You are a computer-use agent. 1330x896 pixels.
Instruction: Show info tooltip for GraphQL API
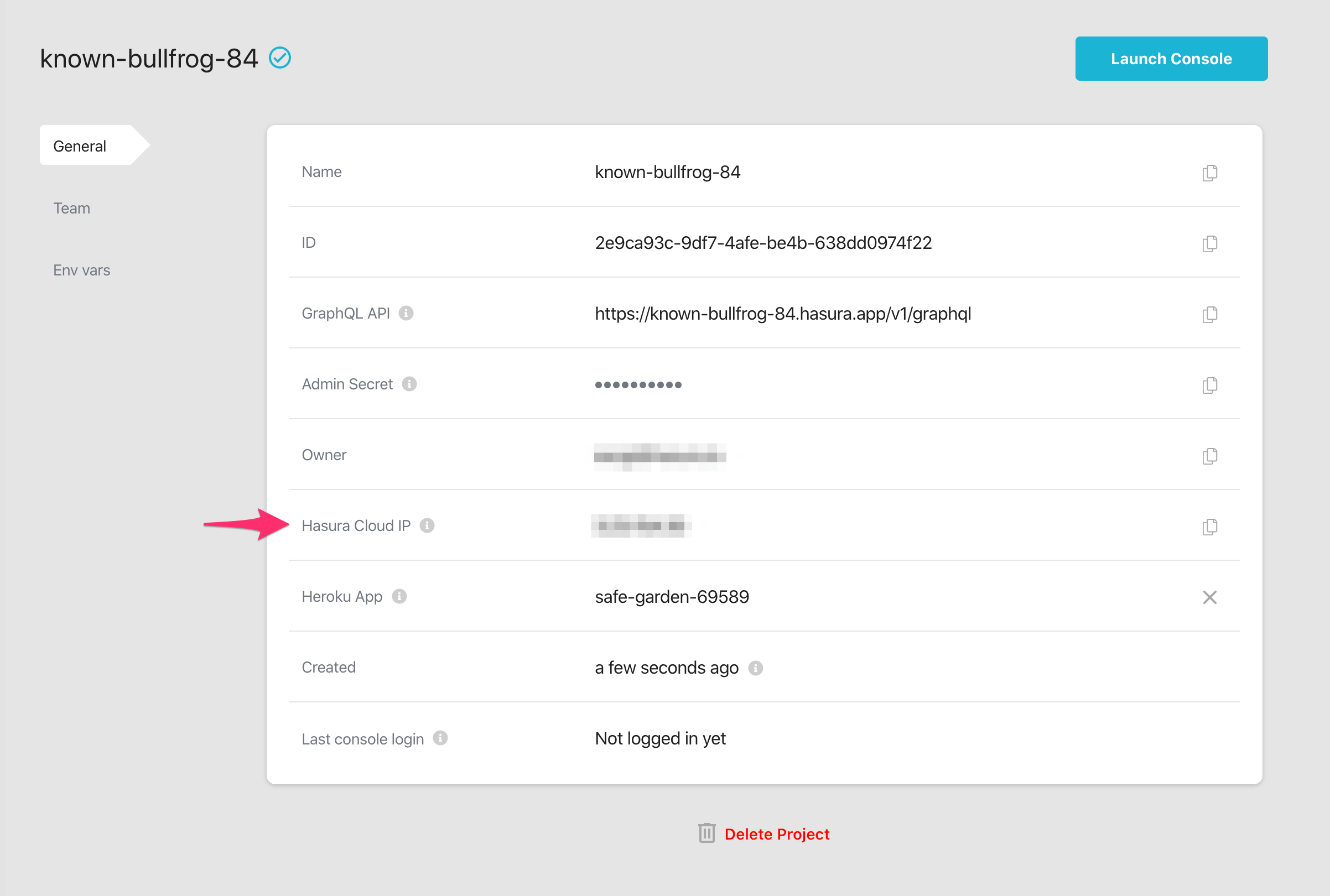tap(406, 313)
